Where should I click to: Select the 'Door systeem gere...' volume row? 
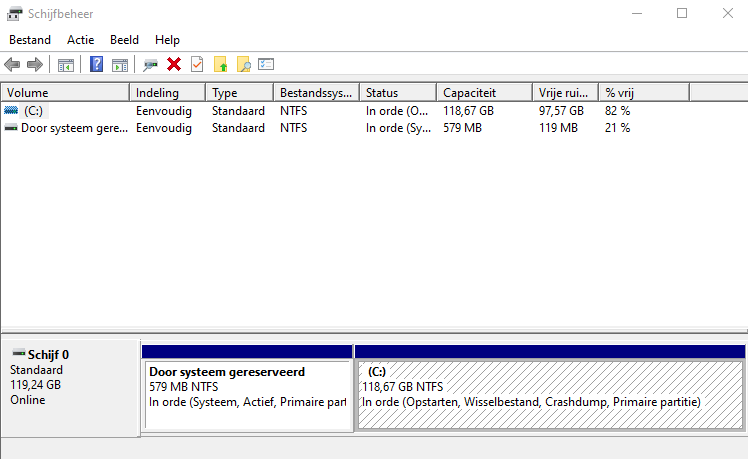[x=345, y=128]
